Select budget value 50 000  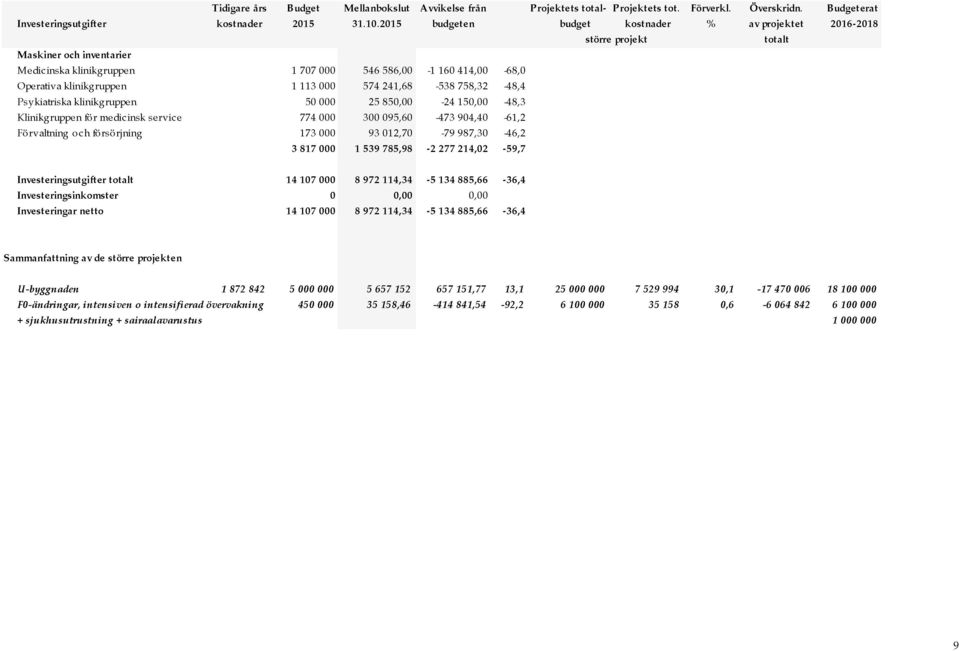tap(320, 102)
